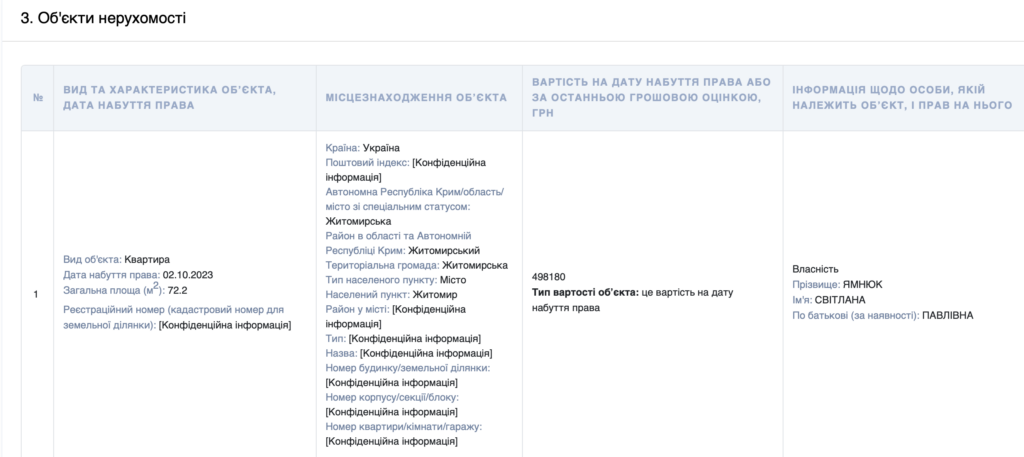Select the "Тип вартості об'єкта" label
Screen dimensions: 1024x457
(584, 292)
